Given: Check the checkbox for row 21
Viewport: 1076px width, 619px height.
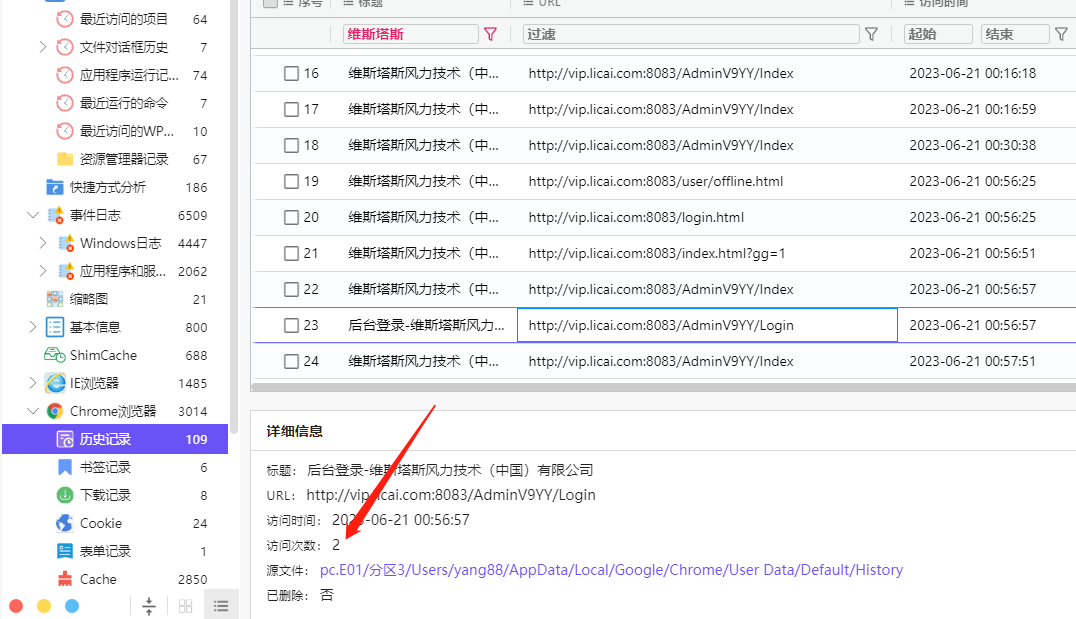Looking at the screenshot, I should tap(292, 253).
